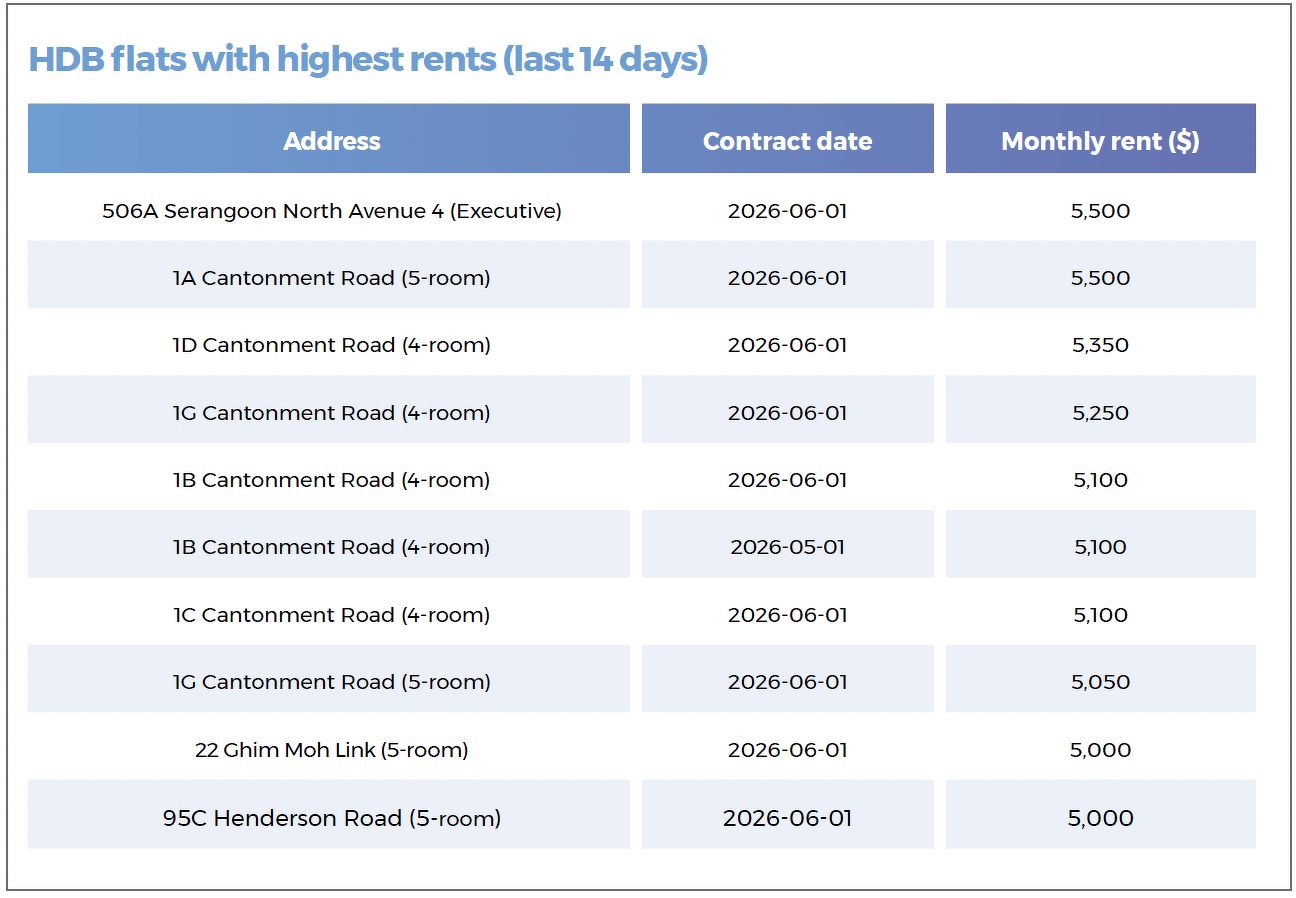This screenshot has height=898, width=1296.
Task: Select contract date of 95C Henderson Road row
Action: (x=788, y=818)
